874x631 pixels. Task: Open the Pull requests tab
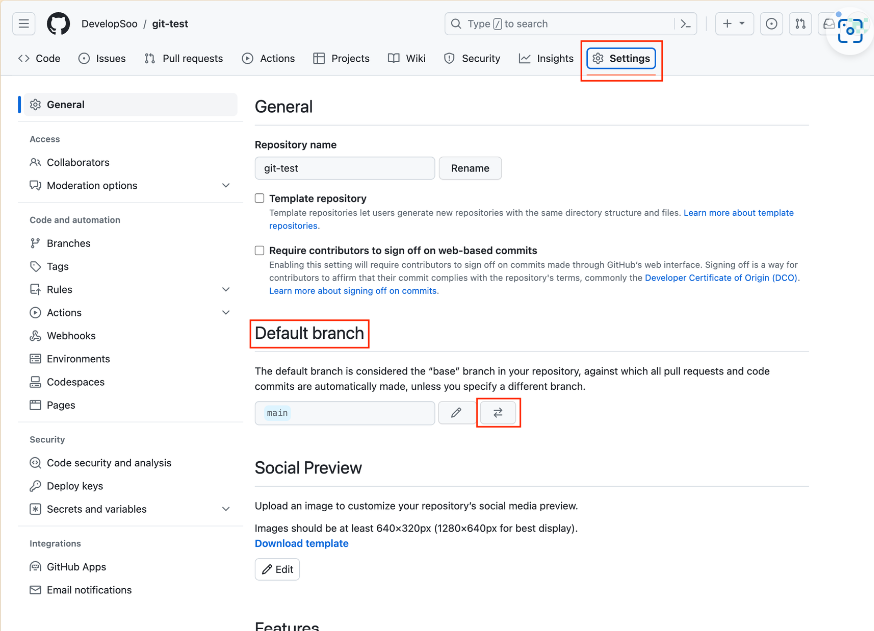[183, 59]
